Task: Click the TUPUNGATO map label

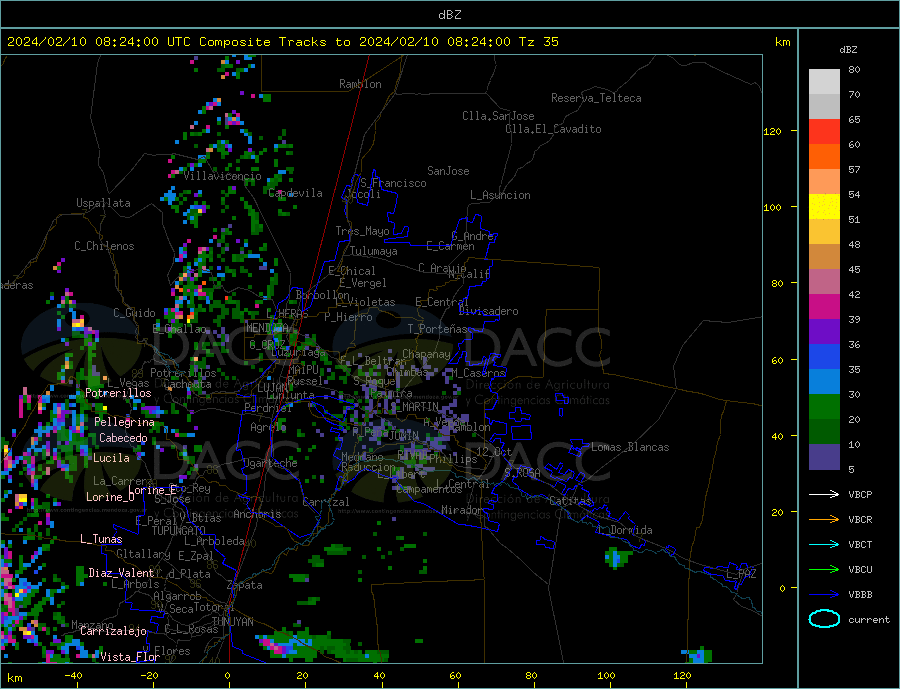Action: pyautogui.click(x=179, y=531)
